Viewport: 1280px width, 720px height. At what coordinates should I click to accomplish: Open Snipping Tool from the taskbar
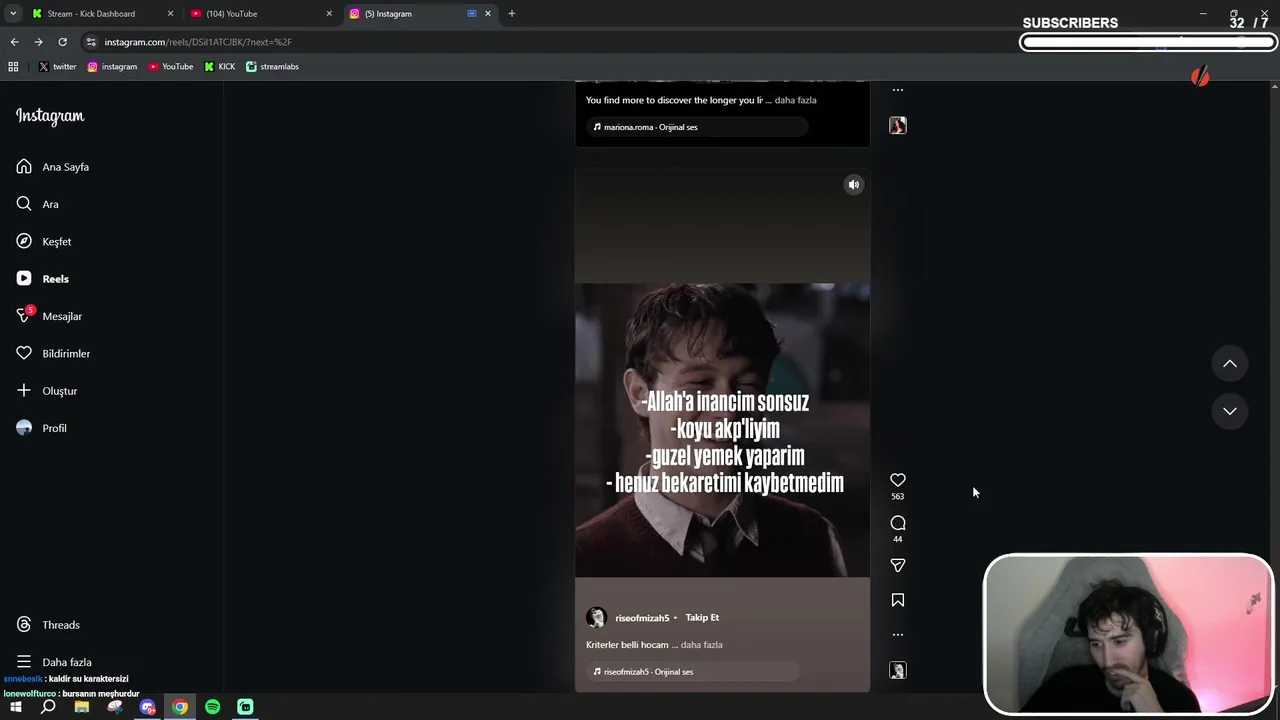point(115,707)
